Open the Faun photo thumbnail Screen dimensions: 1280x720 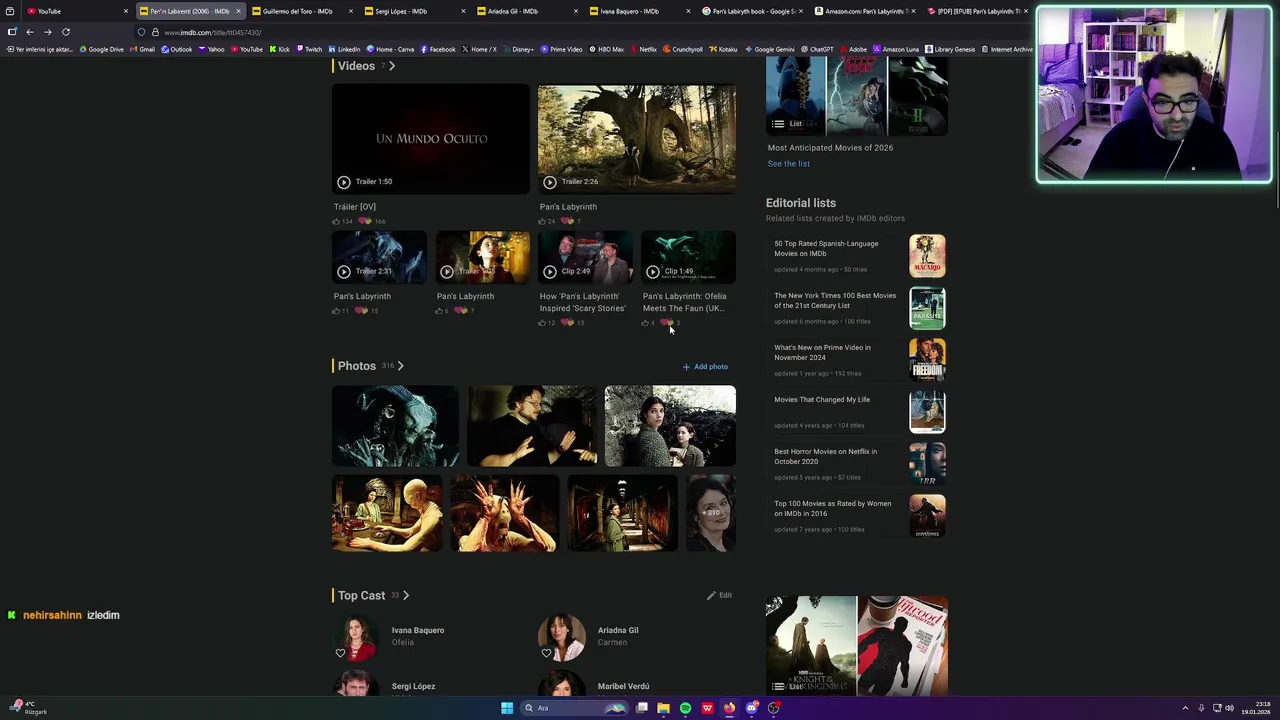(395, 426)
